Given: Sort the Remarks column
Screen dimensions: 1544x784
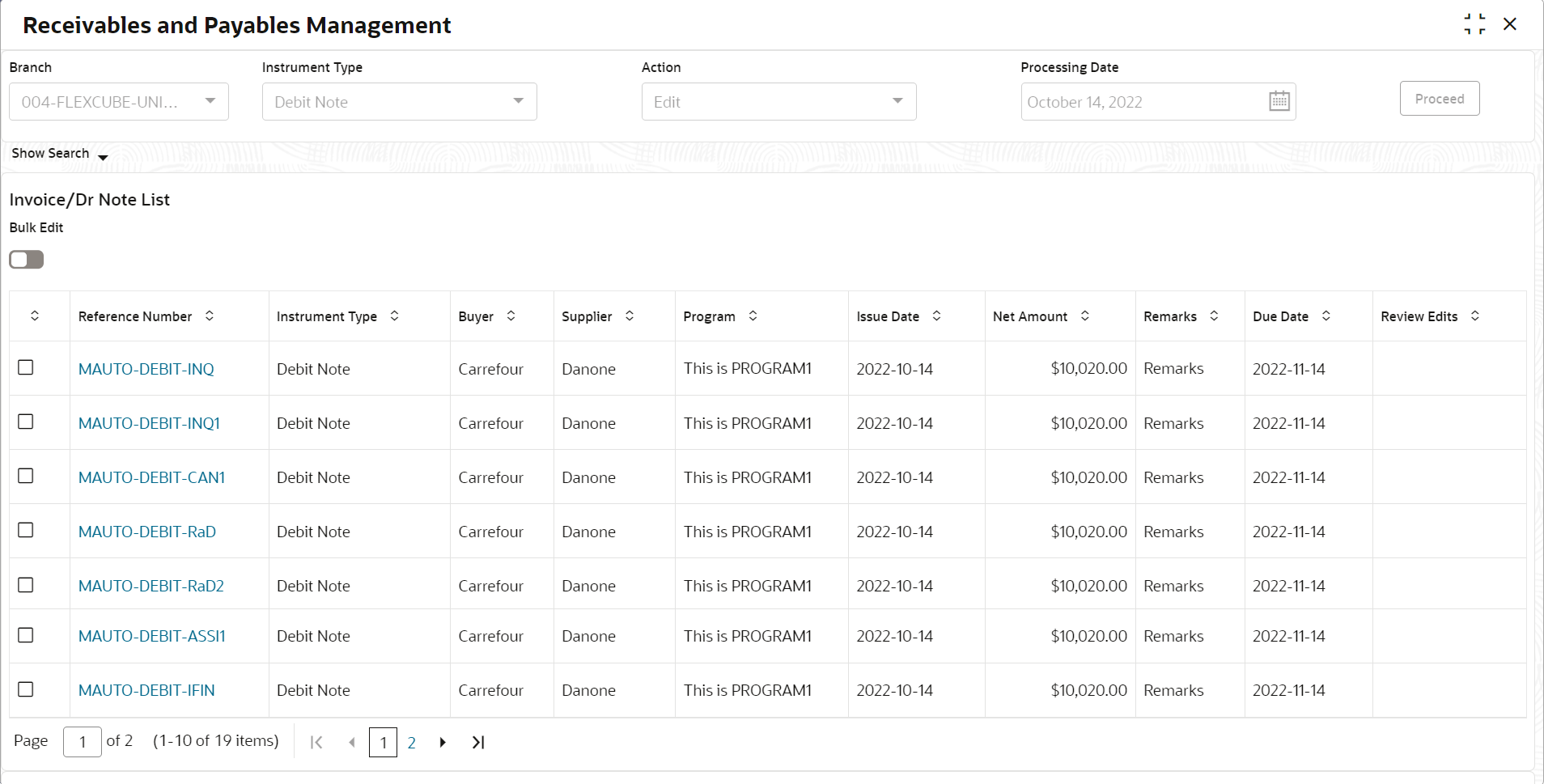Looking at the screenshot, I should click(1215, 316).
